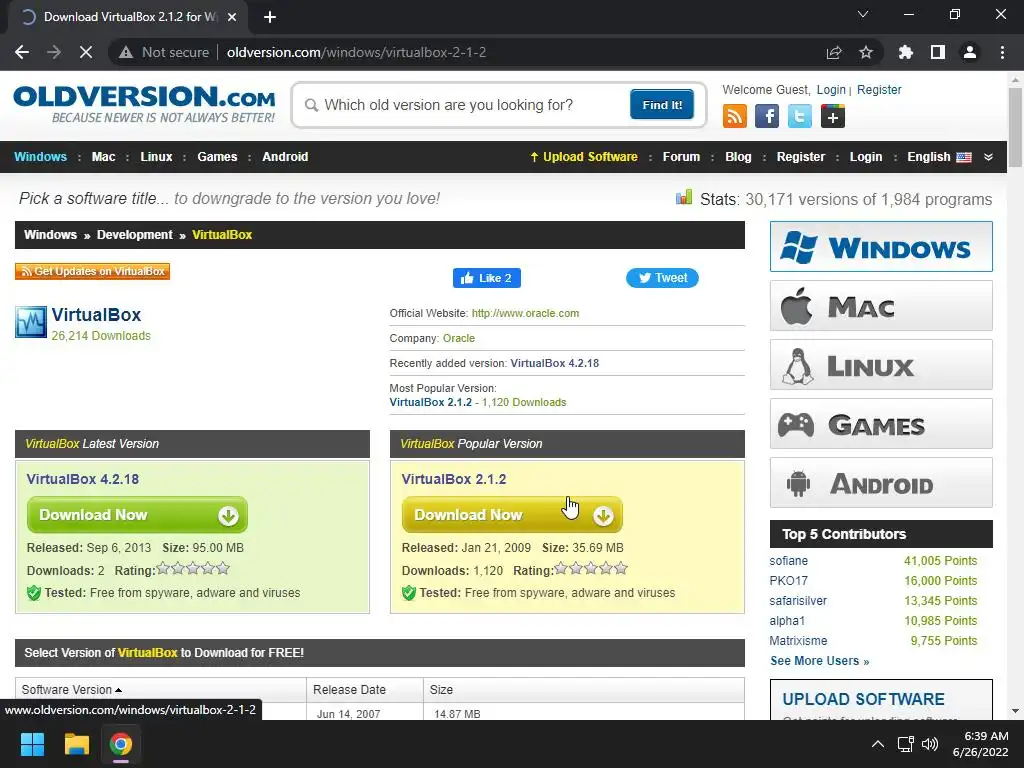Click the share page icon in address bar
This screenshot has width=1024, height=768.
point(834,52)
